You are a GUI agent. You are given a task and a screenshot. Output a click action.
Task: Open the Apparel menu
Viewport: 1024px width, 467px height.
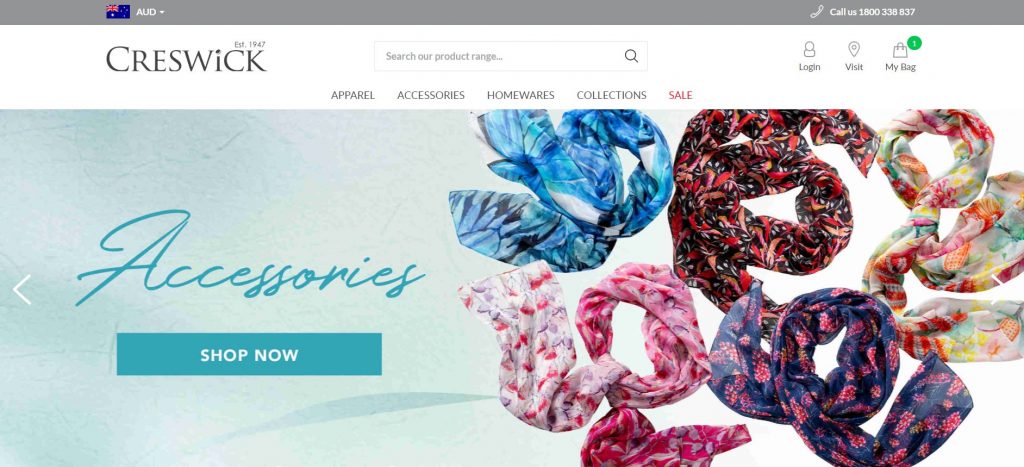pyautogui.click(x=353, y=95)
